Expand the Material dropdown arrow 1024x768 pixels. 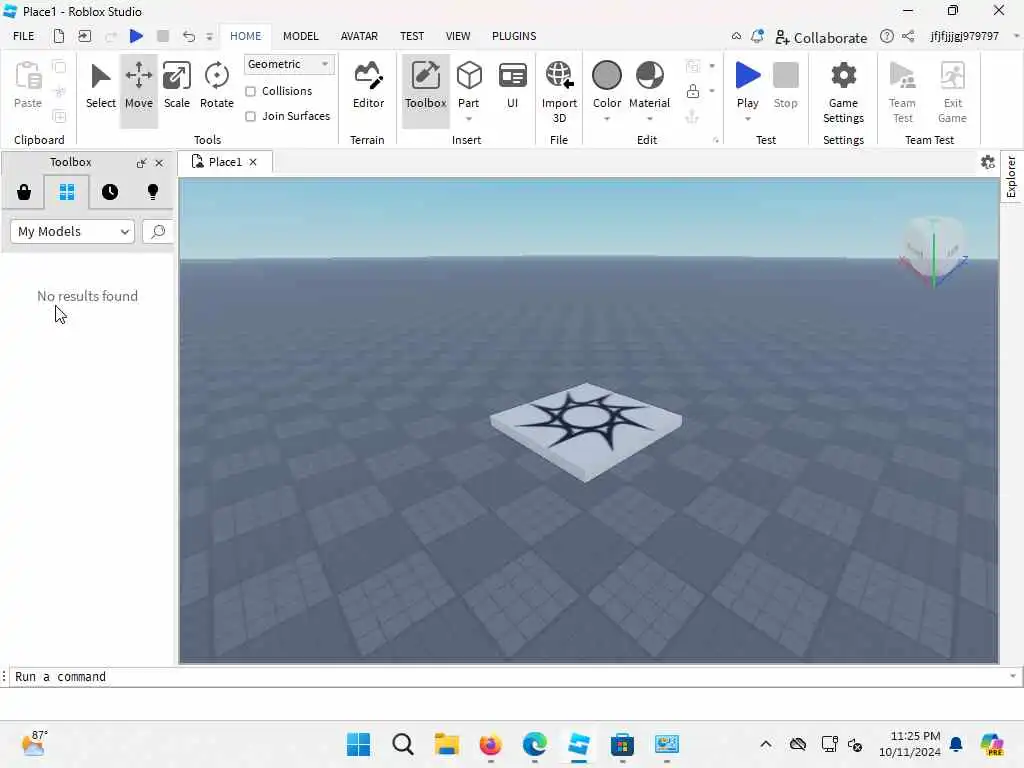pyautogui.click(x=649, y=119)
